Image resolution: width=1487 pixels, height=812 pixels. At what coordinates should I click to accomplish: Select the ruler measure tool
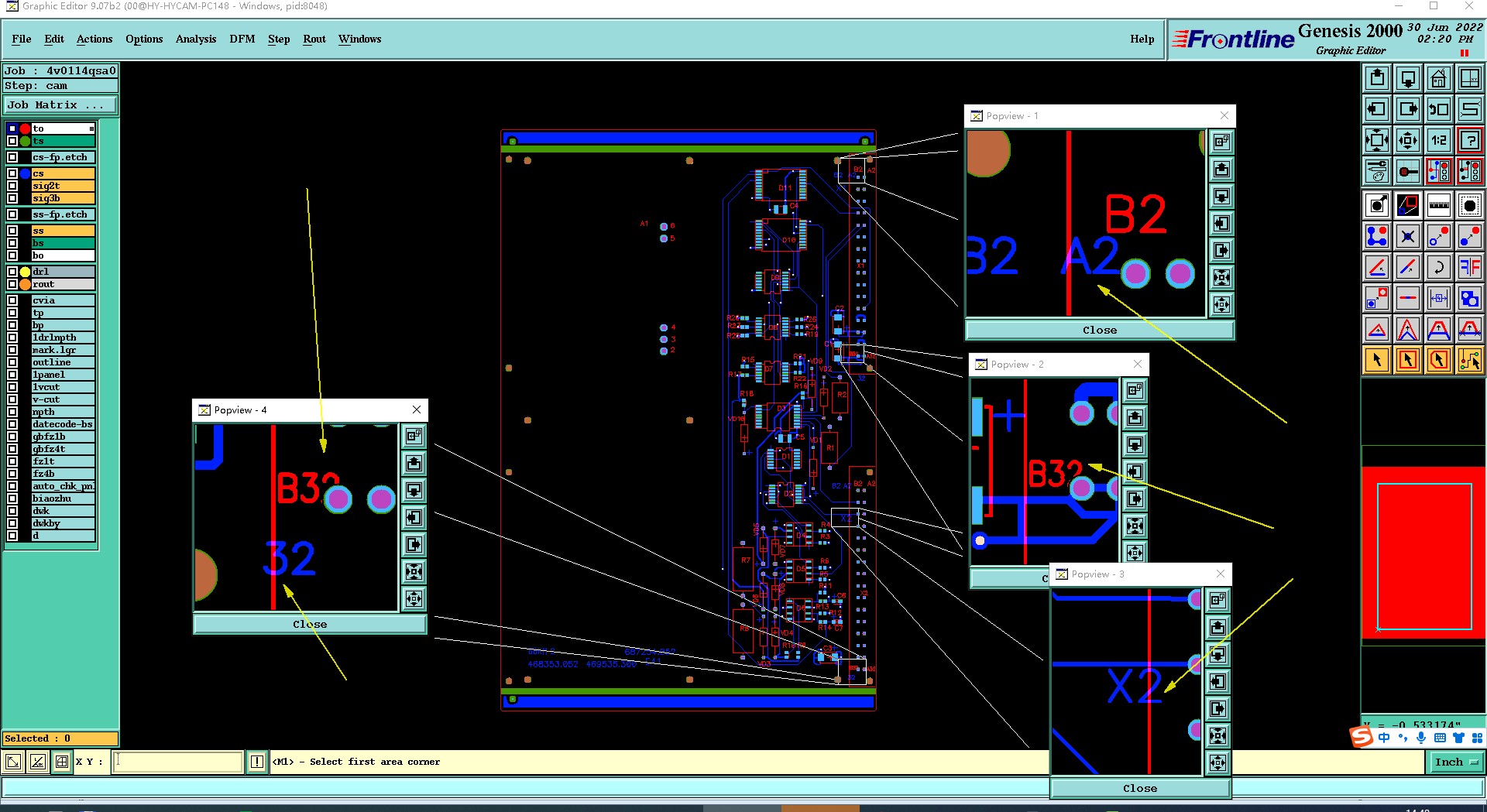point(1439,205)
